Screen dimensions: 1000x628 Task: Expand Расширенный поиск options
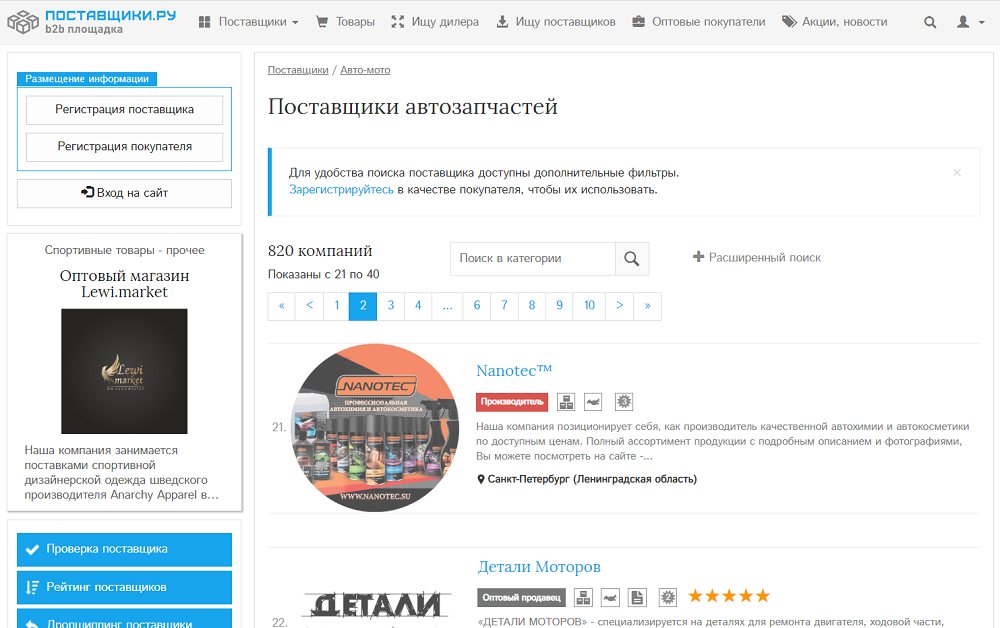757,258
